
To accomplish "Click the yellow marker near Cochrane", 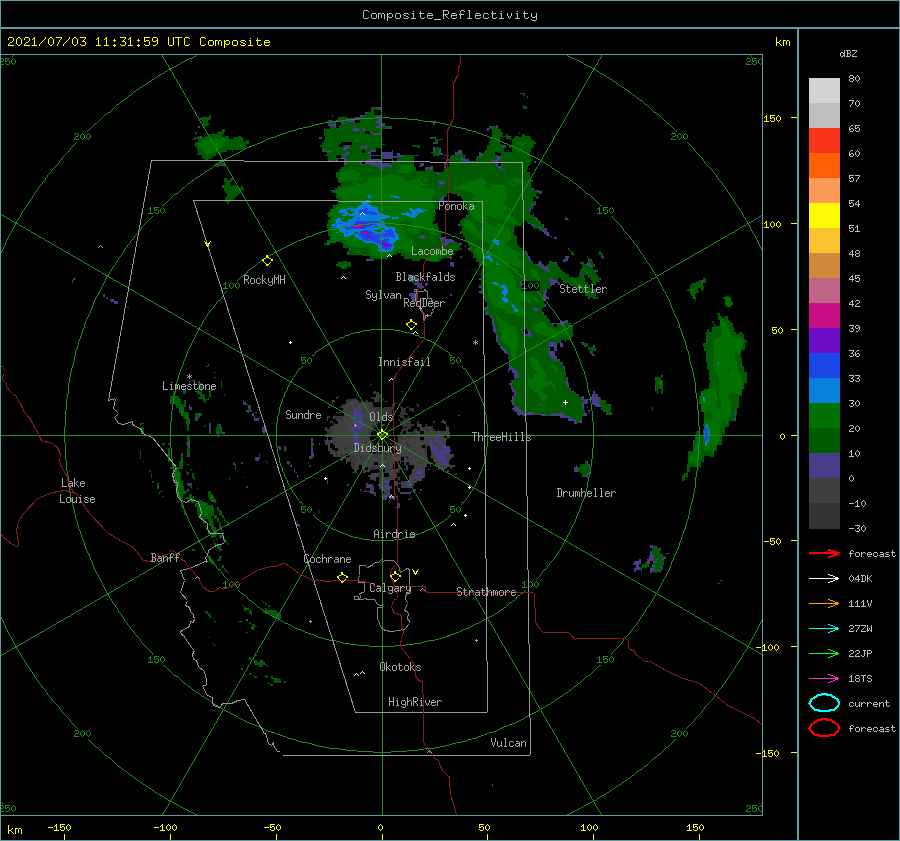I will 342,577.
